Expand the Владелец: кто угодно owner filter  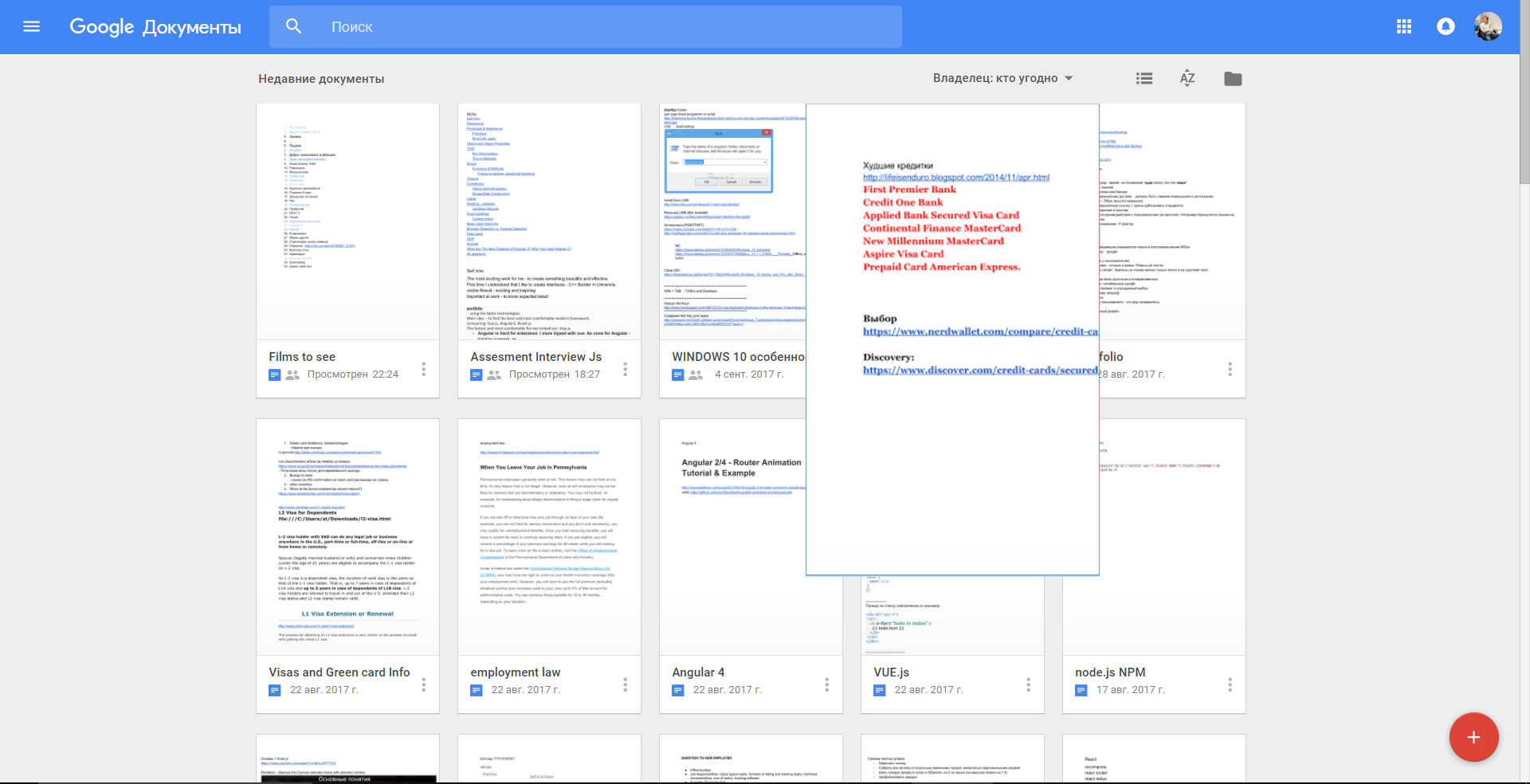(x=1003, y=78)
